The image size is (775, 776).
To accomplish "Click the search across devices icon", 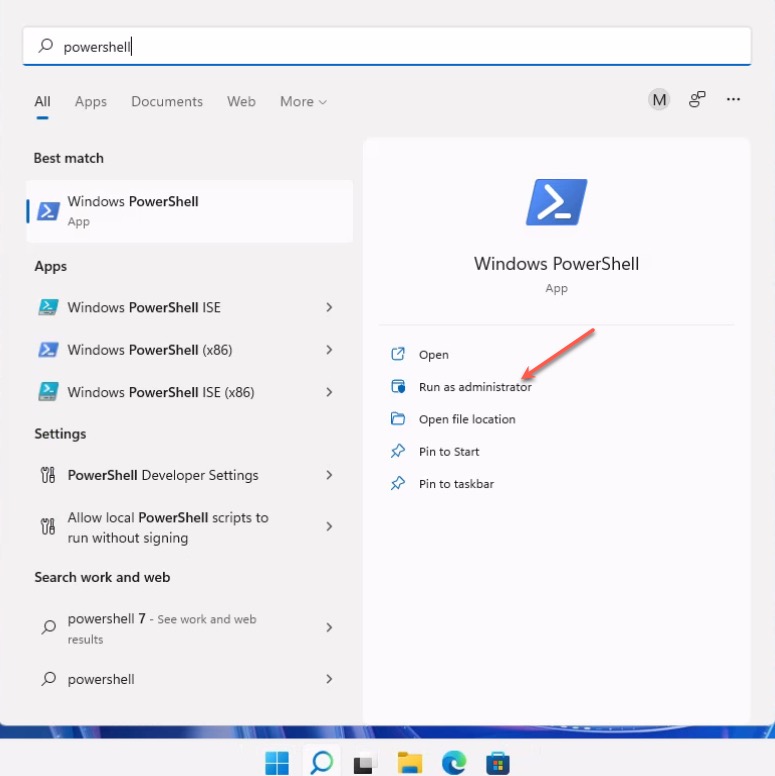I will click(x=697, y=99).
